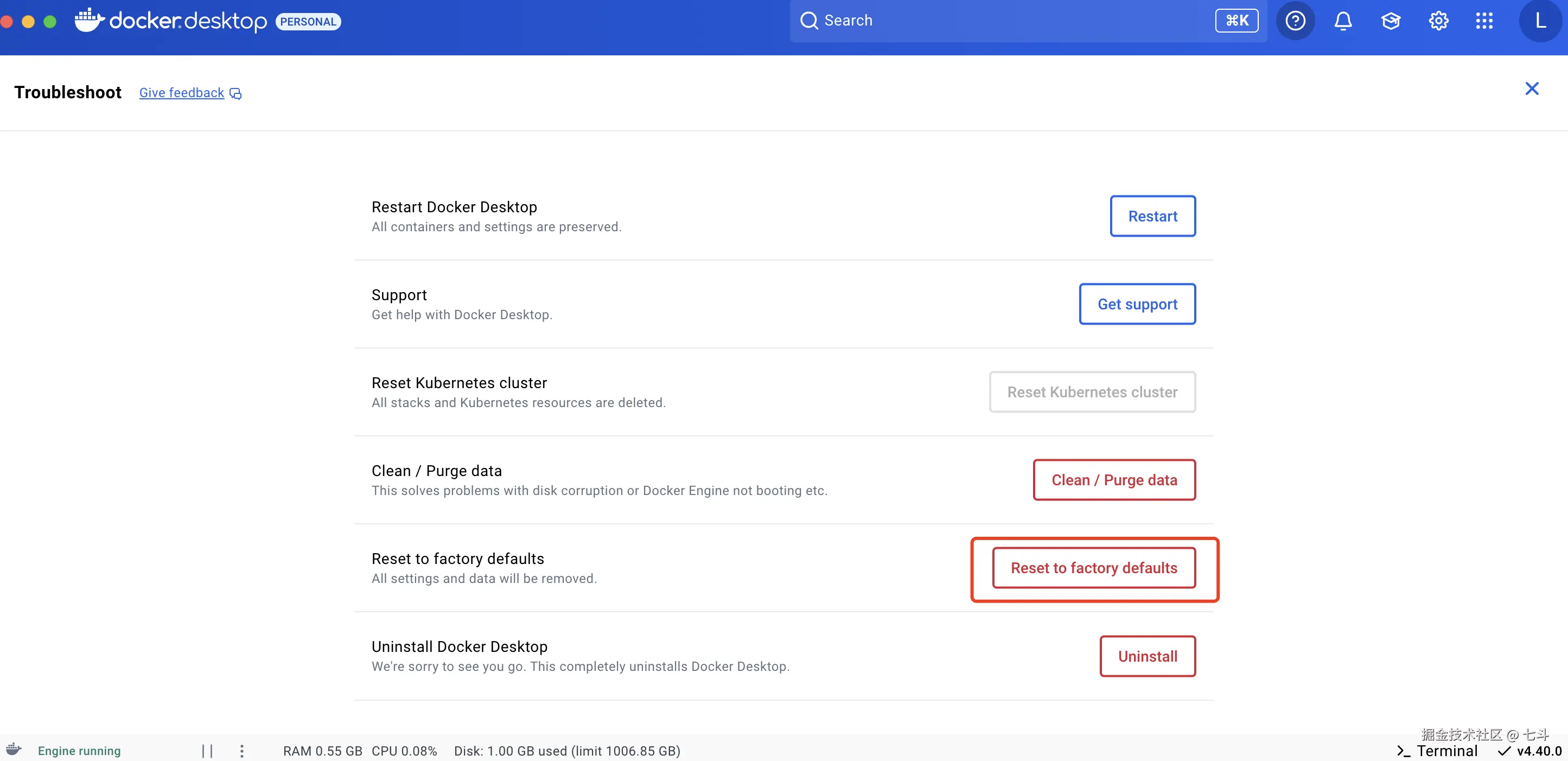Image resolution: width=1568 pixels, height=761 pixels.
Task: Click the text 'Get help with Docker Desktop.'
Action: [462, 315]
